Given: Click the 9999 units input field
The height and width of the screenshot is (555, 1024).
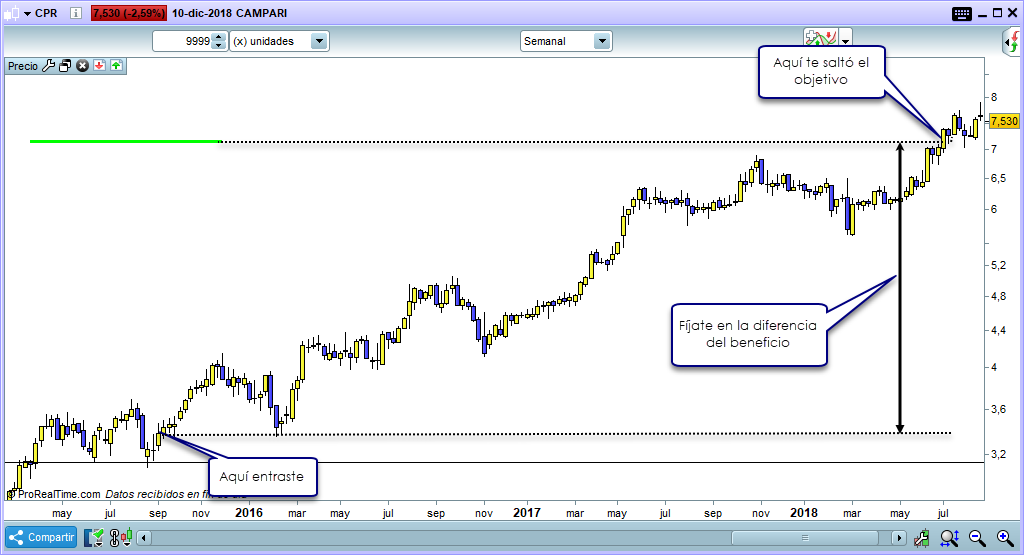Looking at the screenshot, I should (x=183, y=41).
